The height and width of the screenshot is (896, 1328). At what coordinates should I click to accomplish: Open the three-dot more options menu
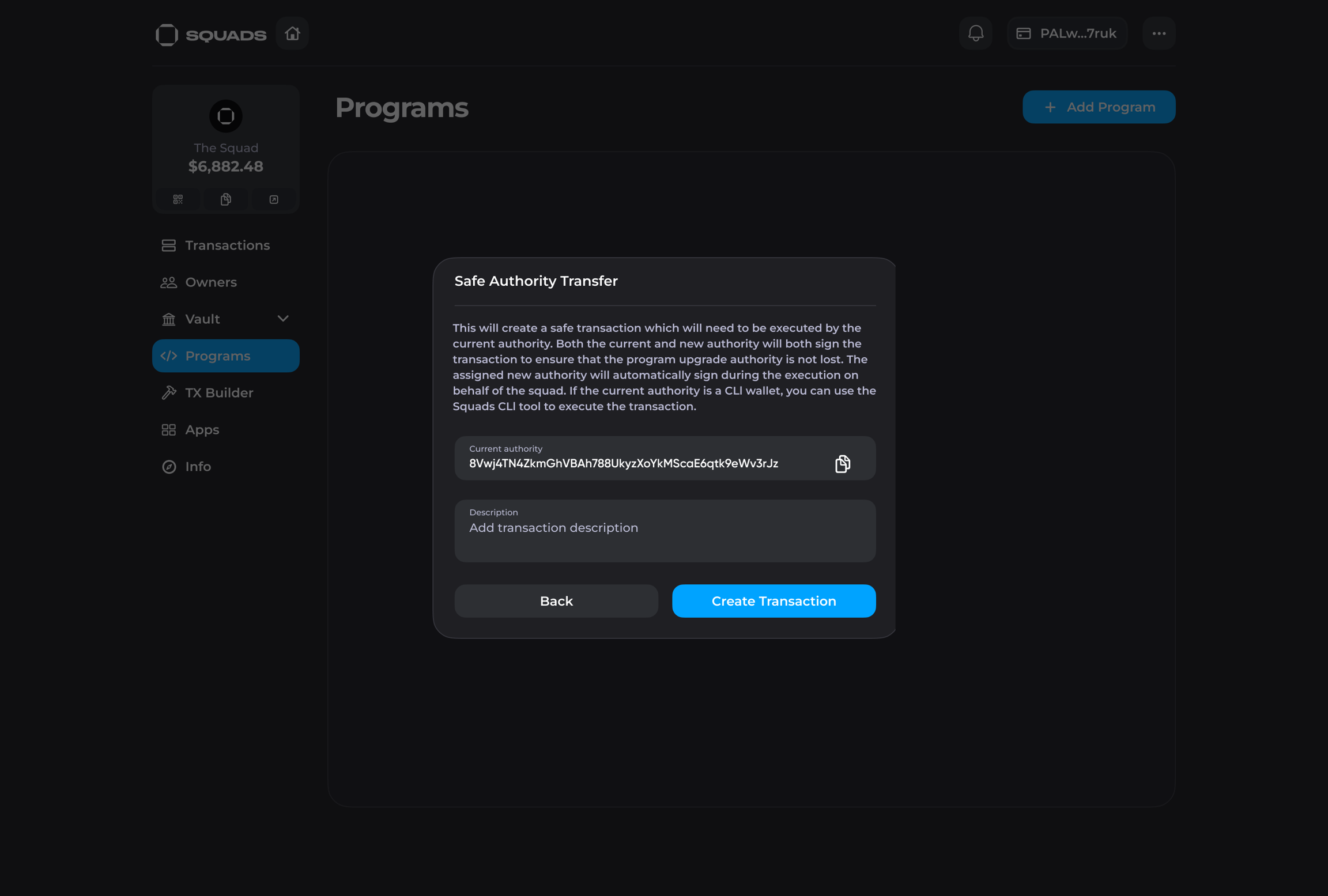coord(1159,33)
